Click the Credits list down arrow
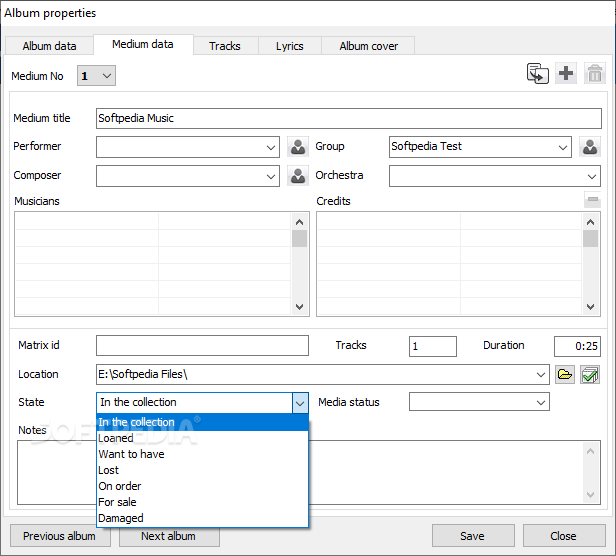The width and height of the screenshot is (616, 556). click(590, 306)
